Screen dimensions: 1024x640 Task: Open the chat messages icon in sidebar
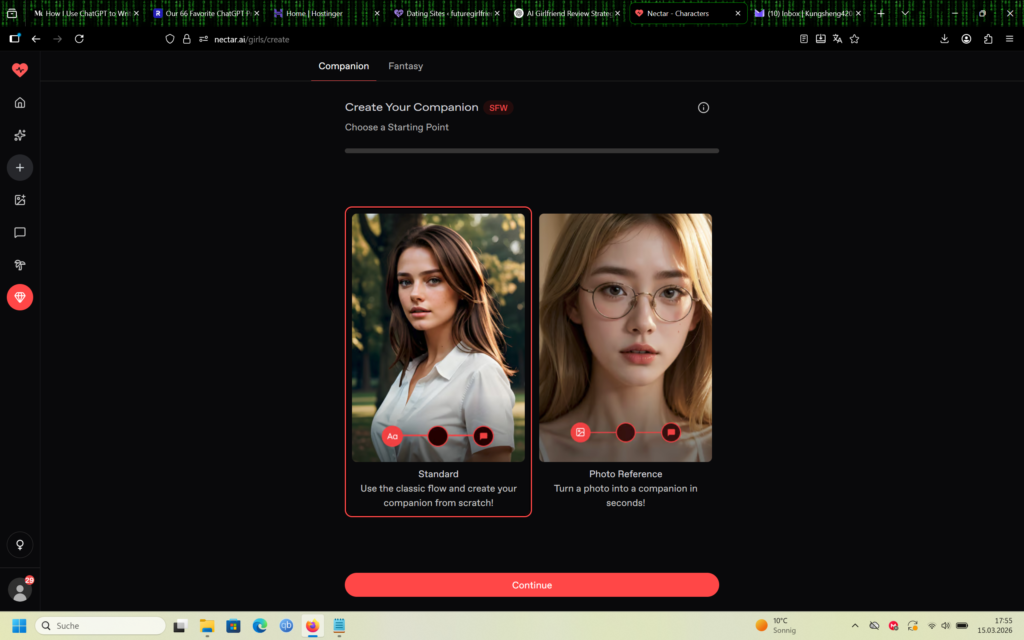20,232
